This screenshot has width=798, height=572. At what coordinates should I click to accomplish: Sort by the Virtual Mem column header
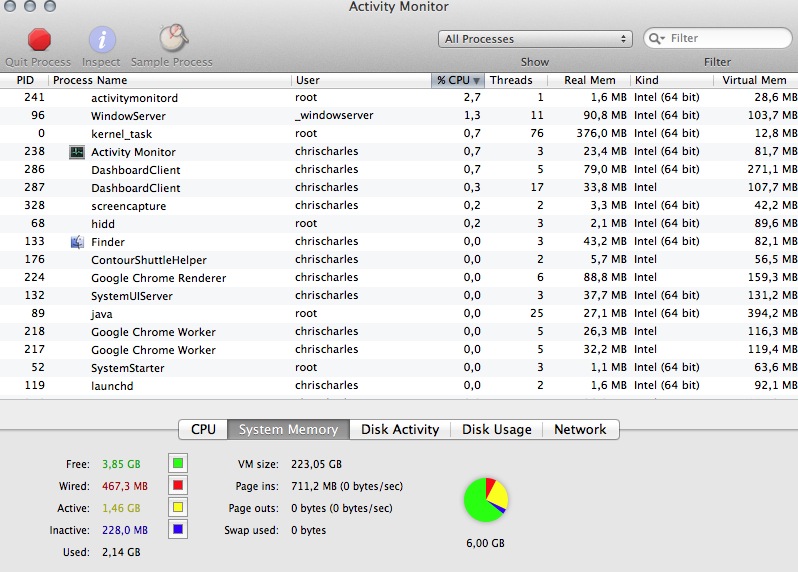coord(756,80)
